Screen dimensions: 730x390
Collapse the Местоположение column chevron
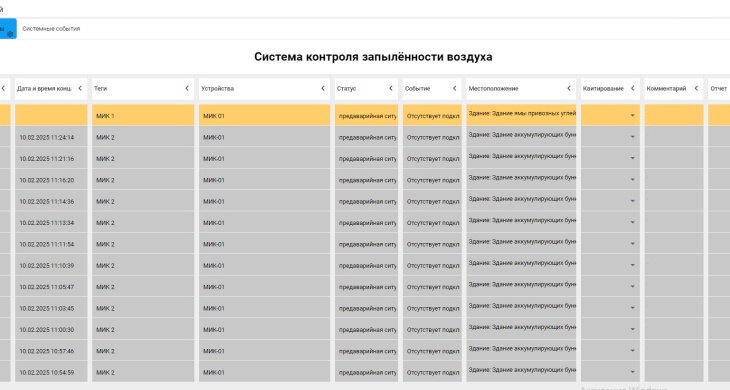569,88
